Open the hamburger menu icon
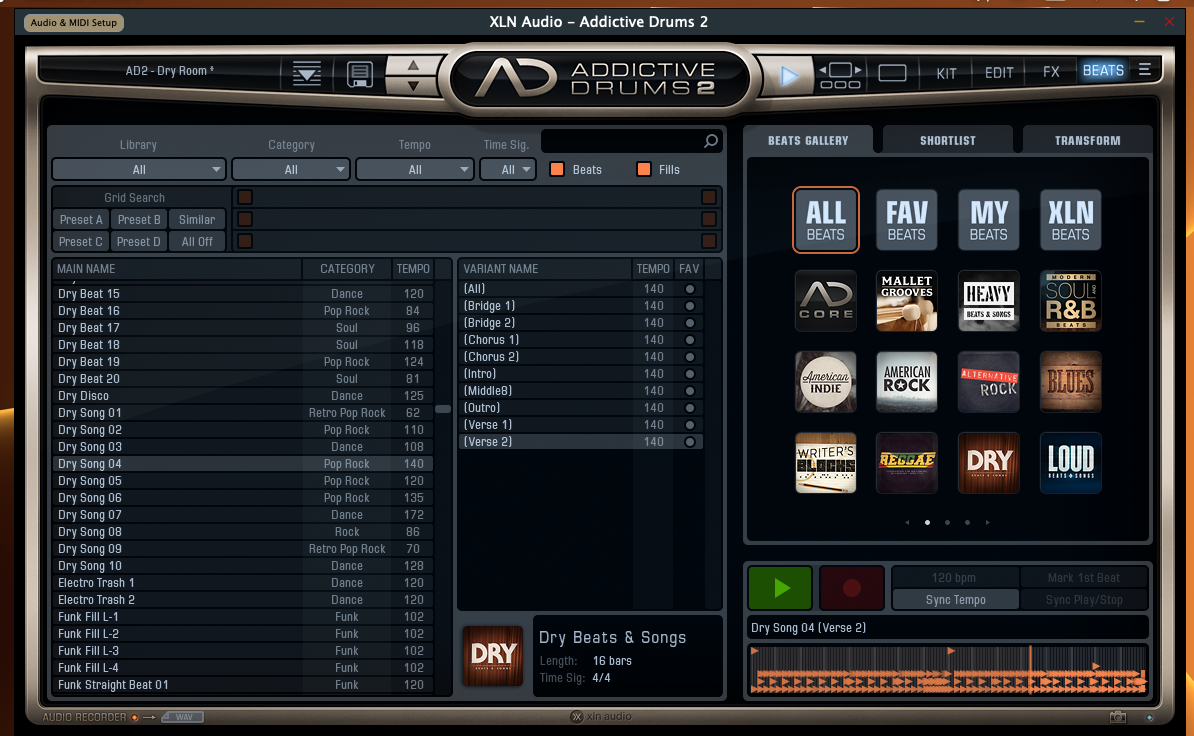 tap(1144, 70)
